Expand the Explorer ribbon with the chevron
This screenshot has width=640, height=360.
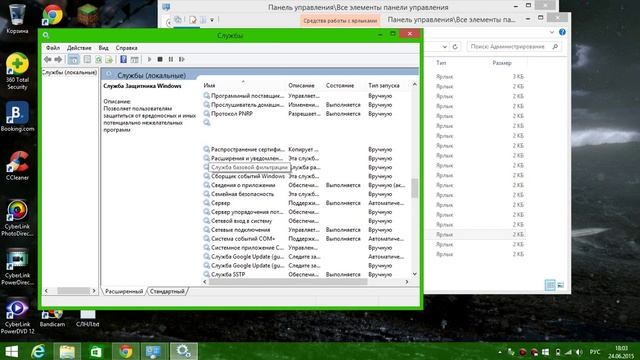(x=552, y=32)
